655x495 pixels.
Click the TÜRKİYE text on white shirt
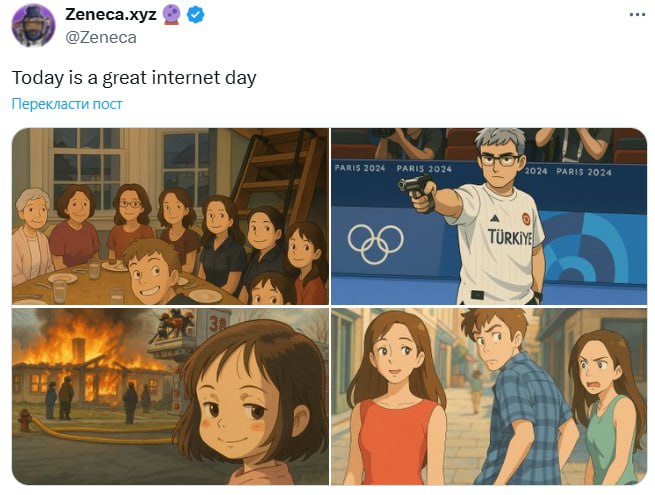510,237
